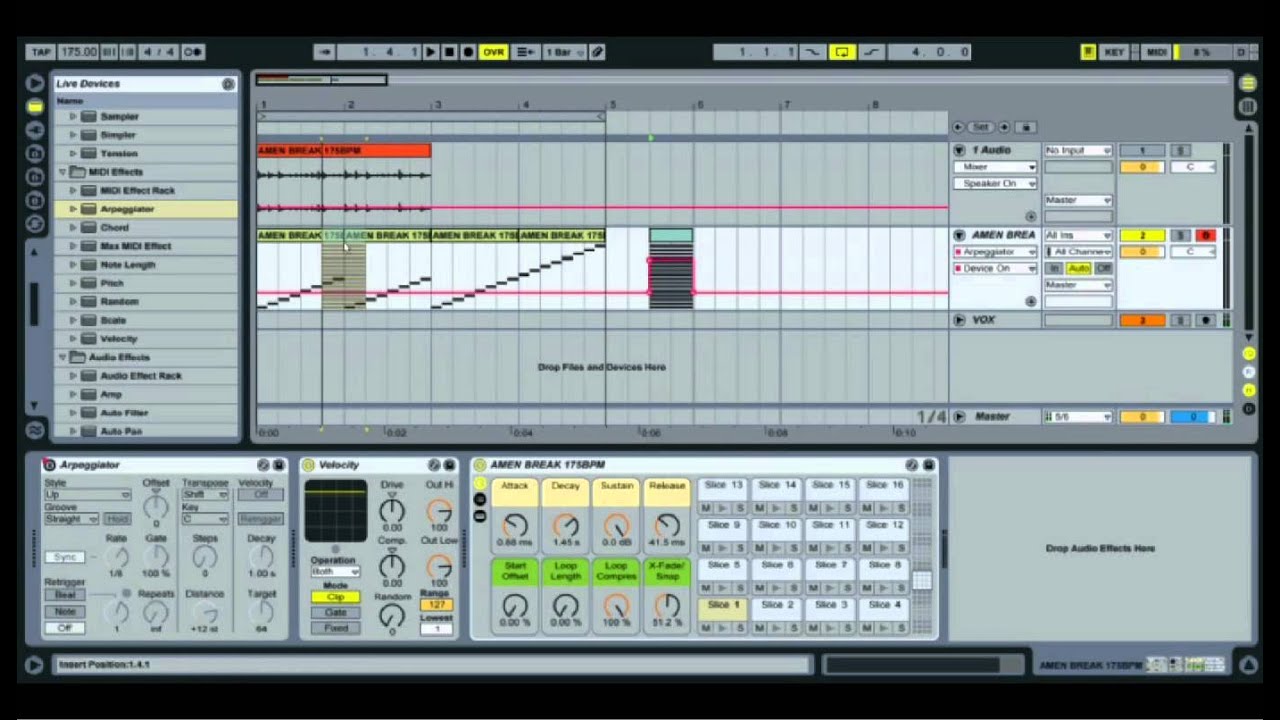
Task: Open File Browser 1 icon
Action: [x=35, y=153]
